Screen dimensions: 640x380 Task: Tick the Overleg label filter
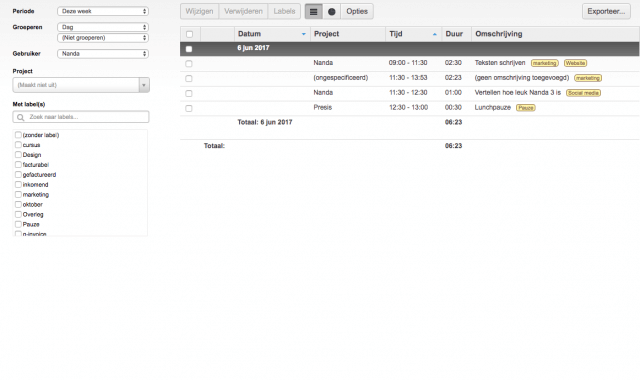click(18, 214)
